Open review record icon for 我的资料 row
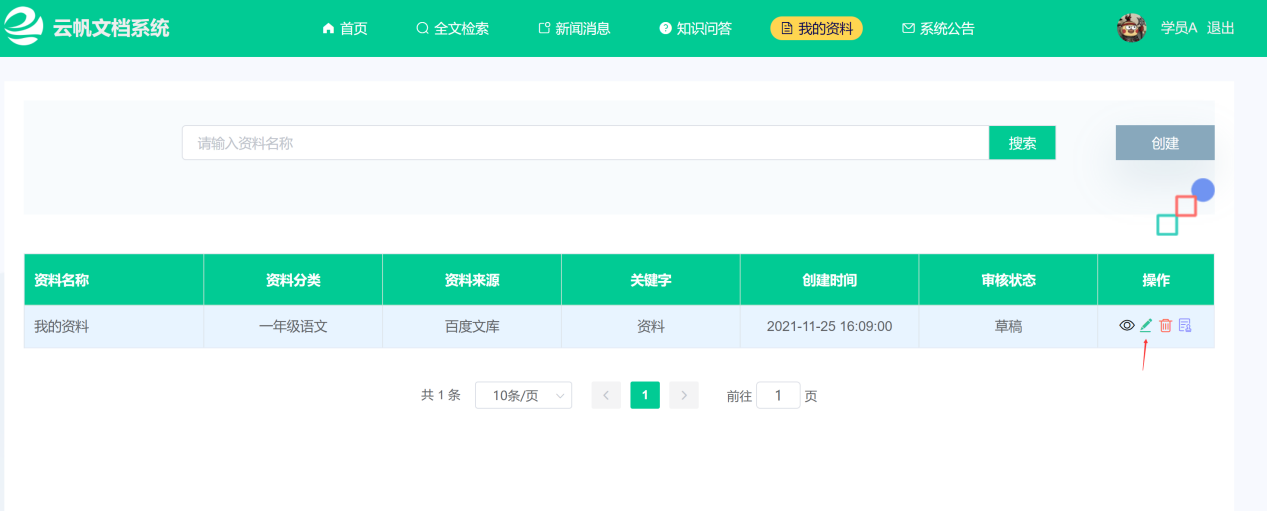 (x=1185, y=325)
